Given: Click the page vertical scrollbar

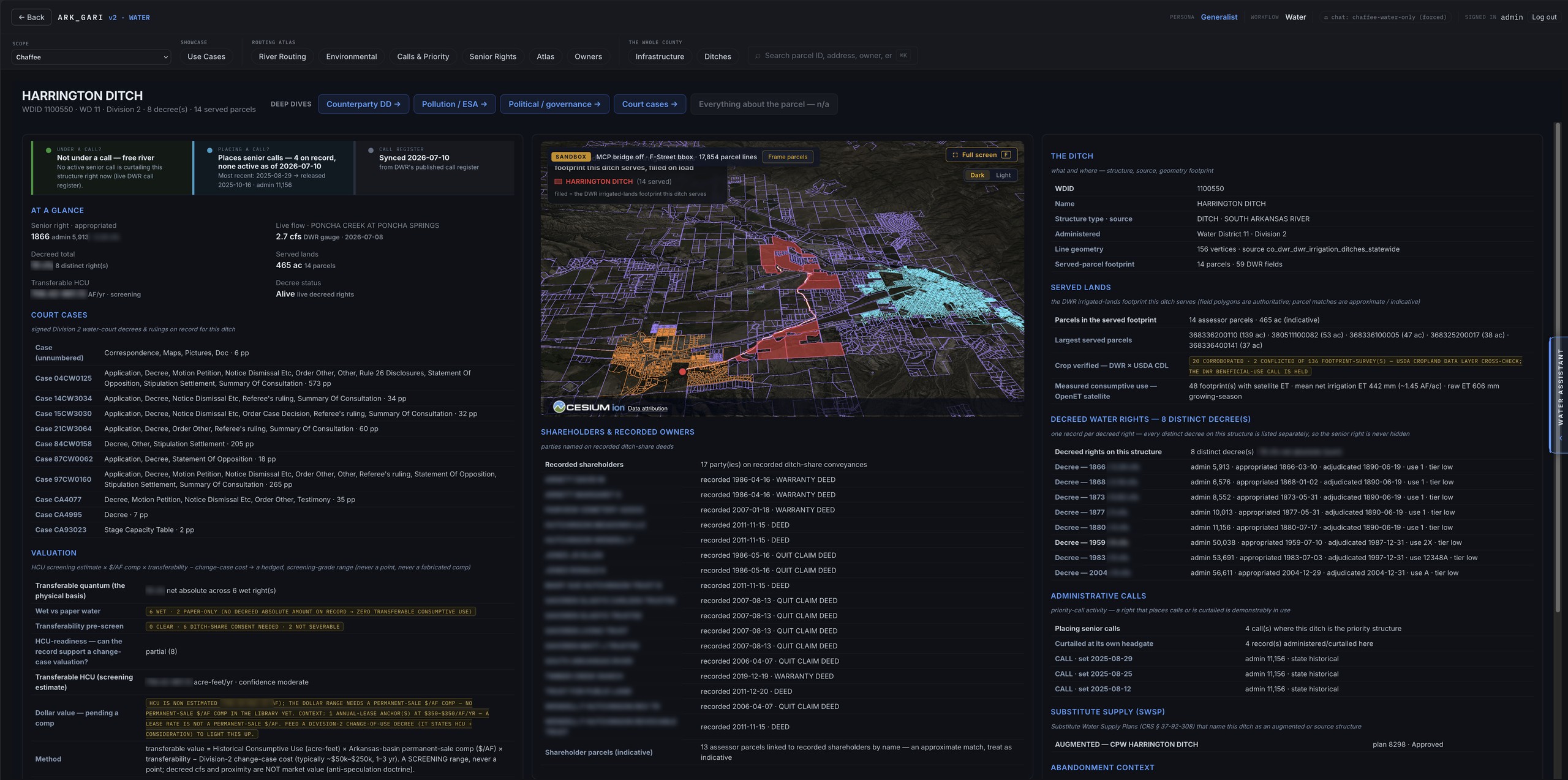Looking at the screenshot, I should pos(1558,367).
